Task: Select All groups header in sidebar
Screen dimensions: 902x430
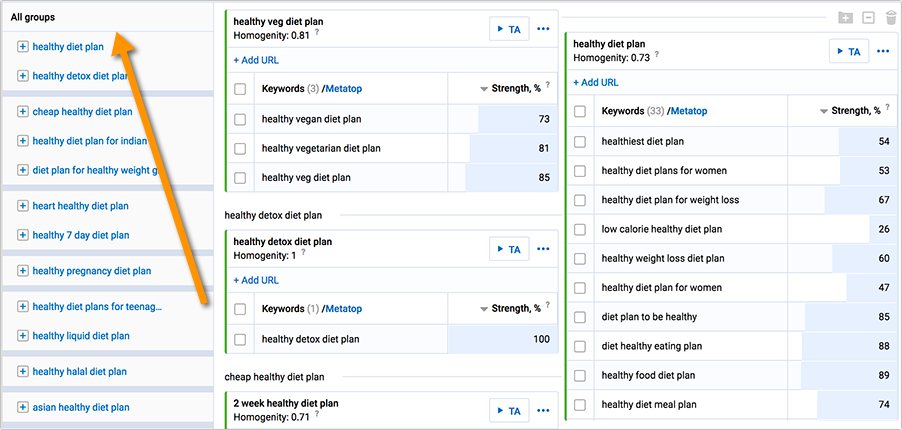Action: pyautogui.click(x=33, y=17)
